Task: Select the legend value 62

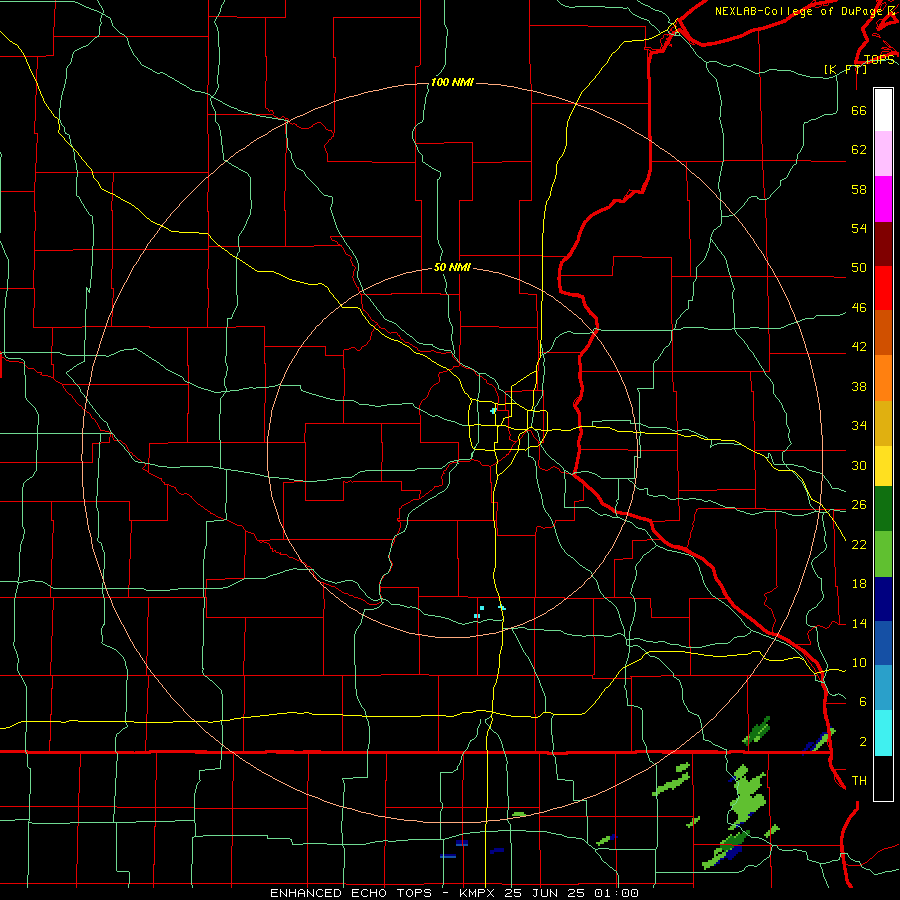Action: point(859,149)
